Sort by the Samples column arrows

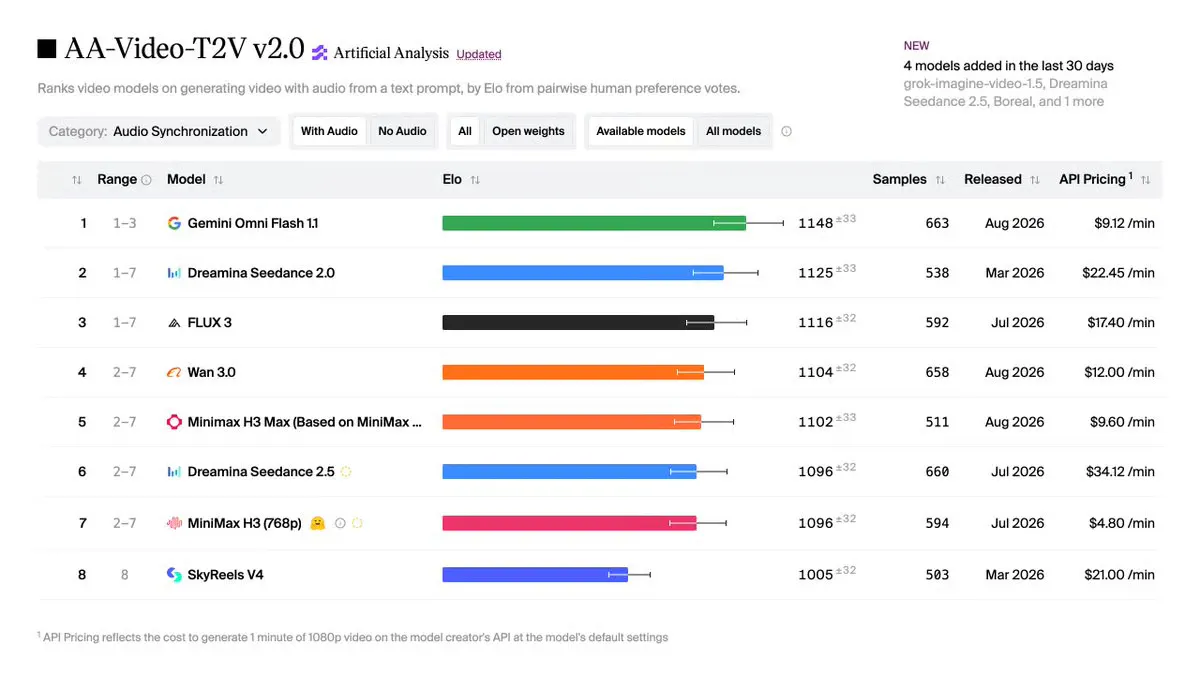coord(940,180)
